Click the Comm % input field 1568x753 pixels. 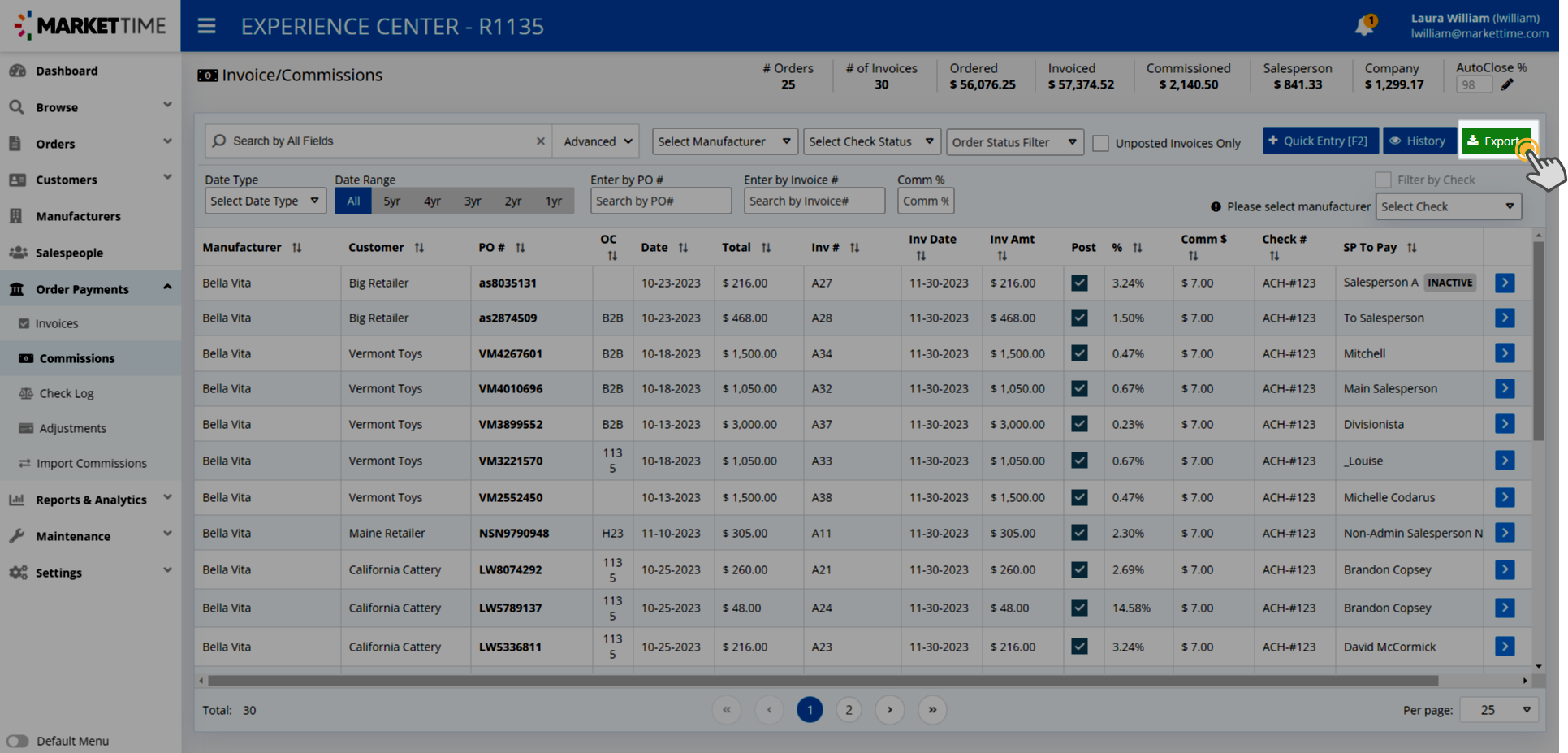tap(926, 201)
